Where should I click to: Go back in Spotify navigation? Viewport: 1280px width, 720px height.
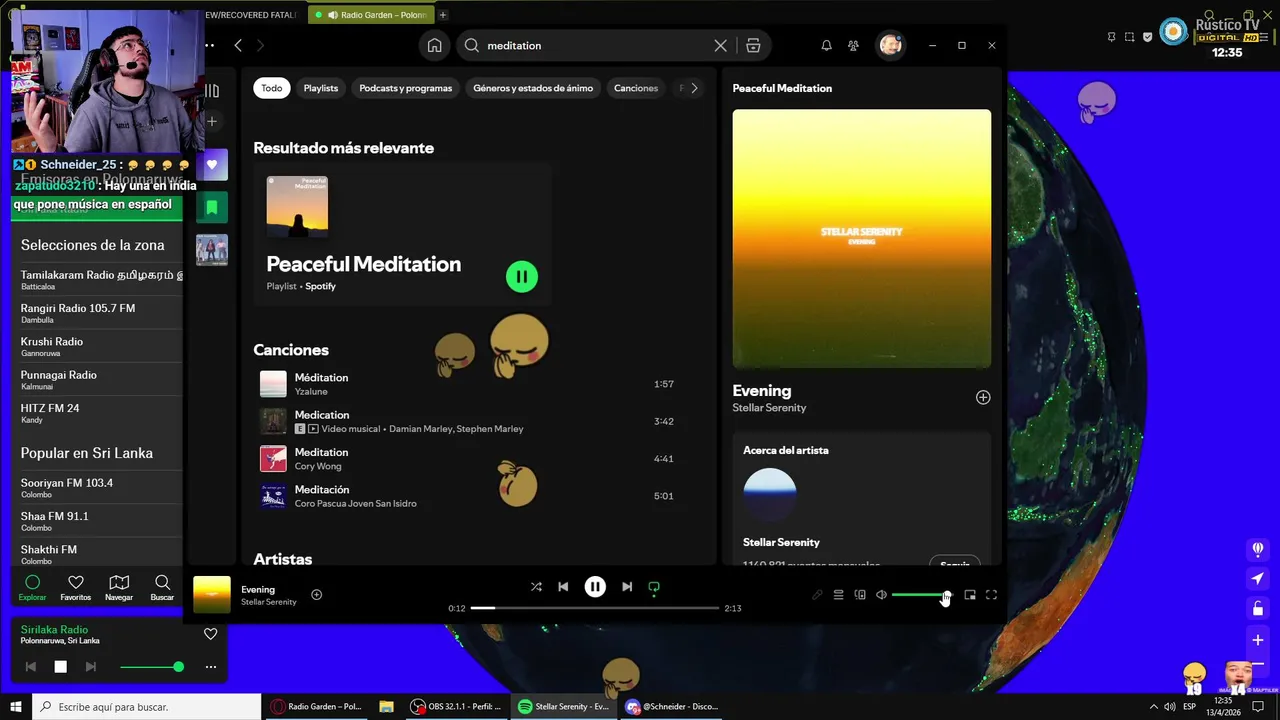click(x=238, y=45)
